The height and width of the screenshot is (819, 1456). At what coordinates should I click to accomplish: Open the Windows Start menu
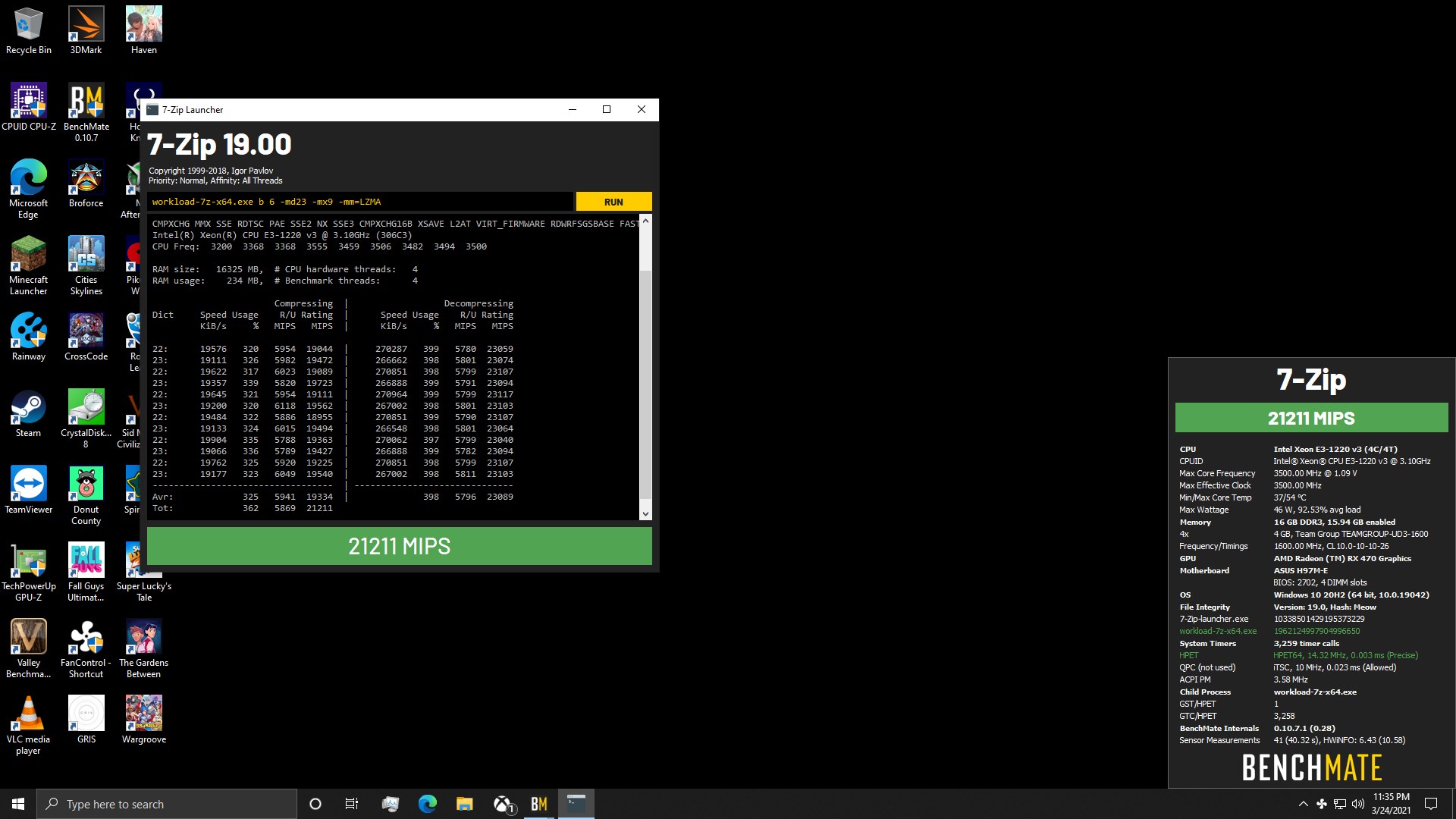[x=18, y=804]
